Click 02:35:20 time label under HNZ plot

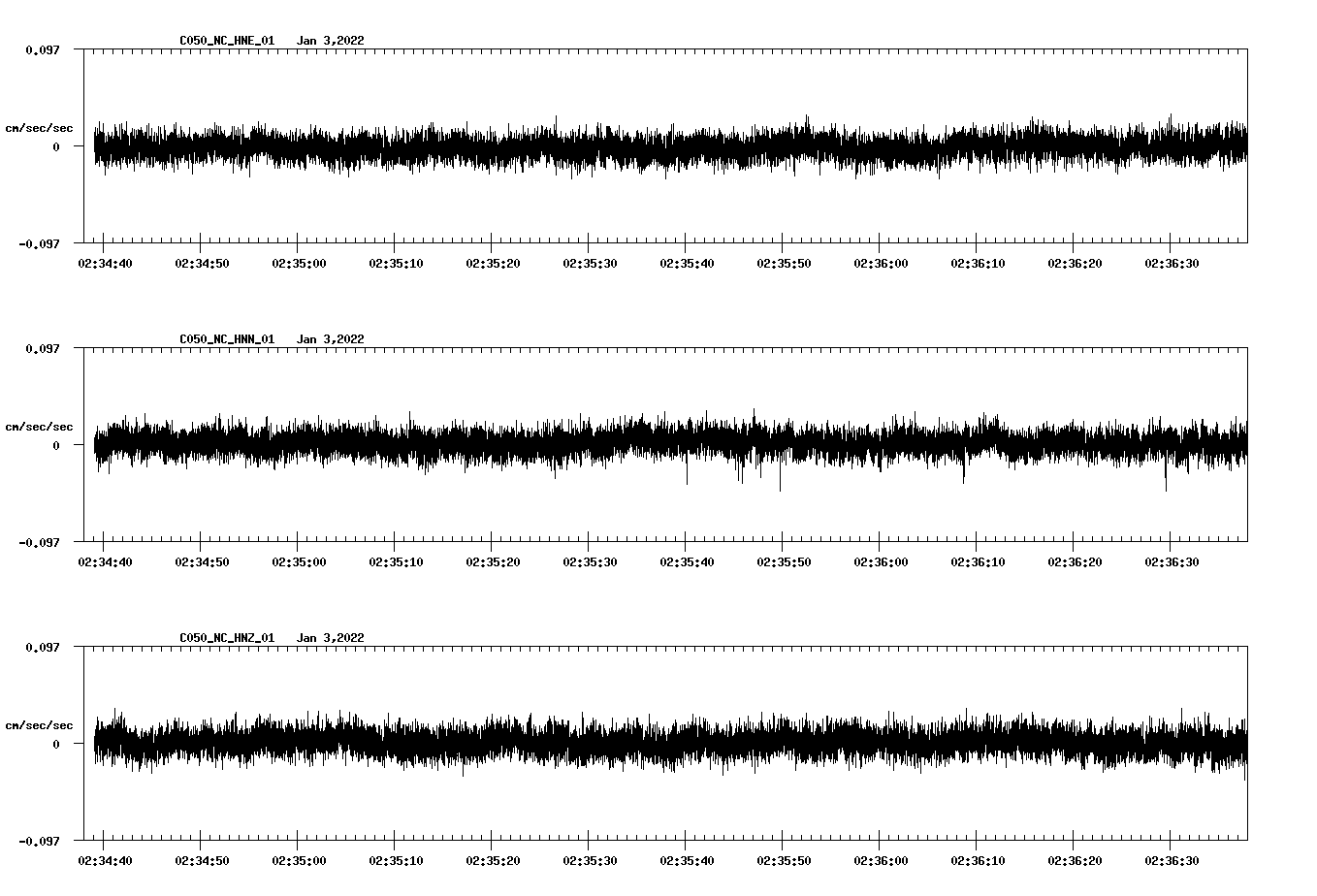[x=493, y=861]
